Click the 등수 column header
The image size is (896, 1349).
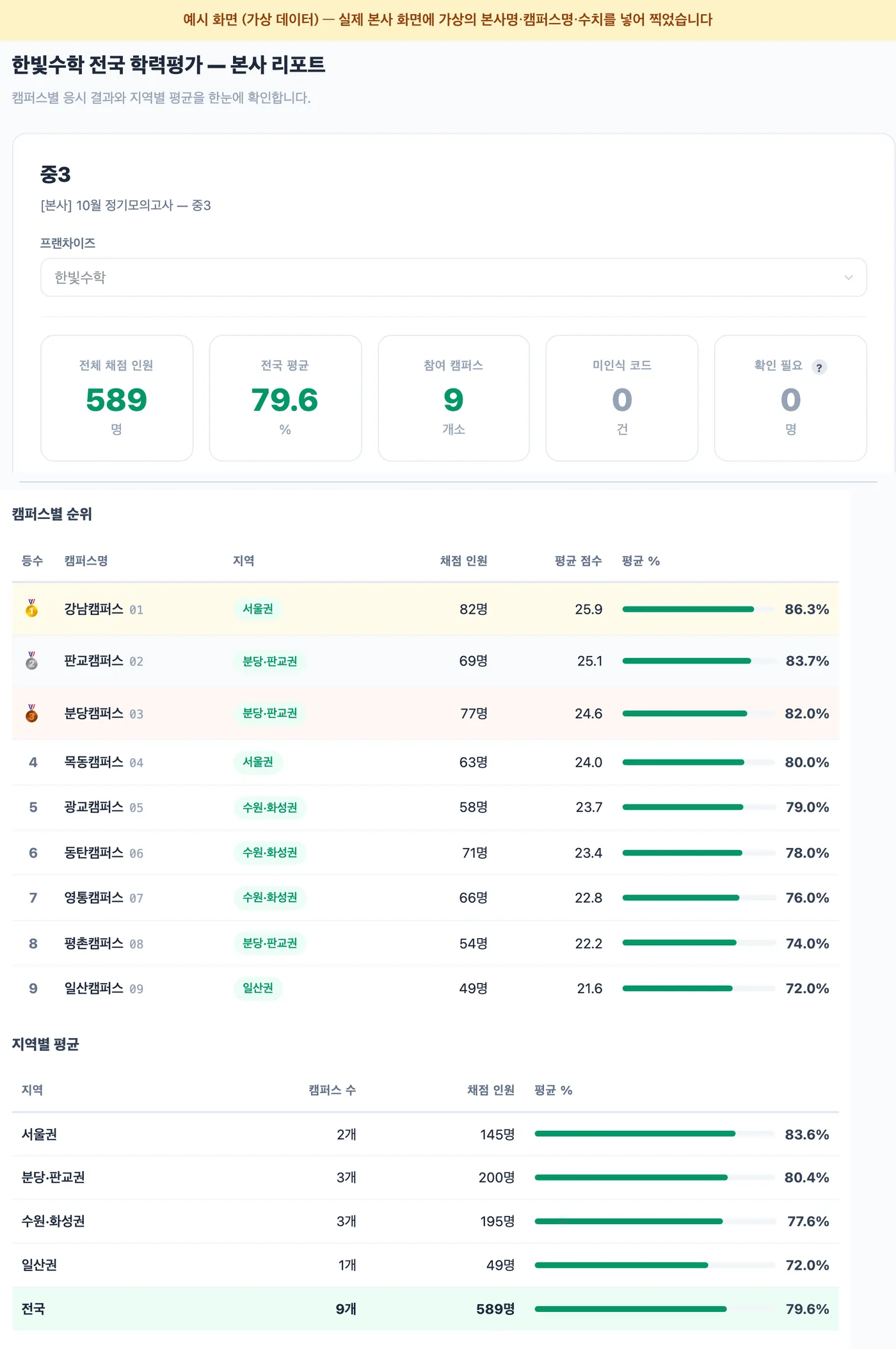(33, 561)
